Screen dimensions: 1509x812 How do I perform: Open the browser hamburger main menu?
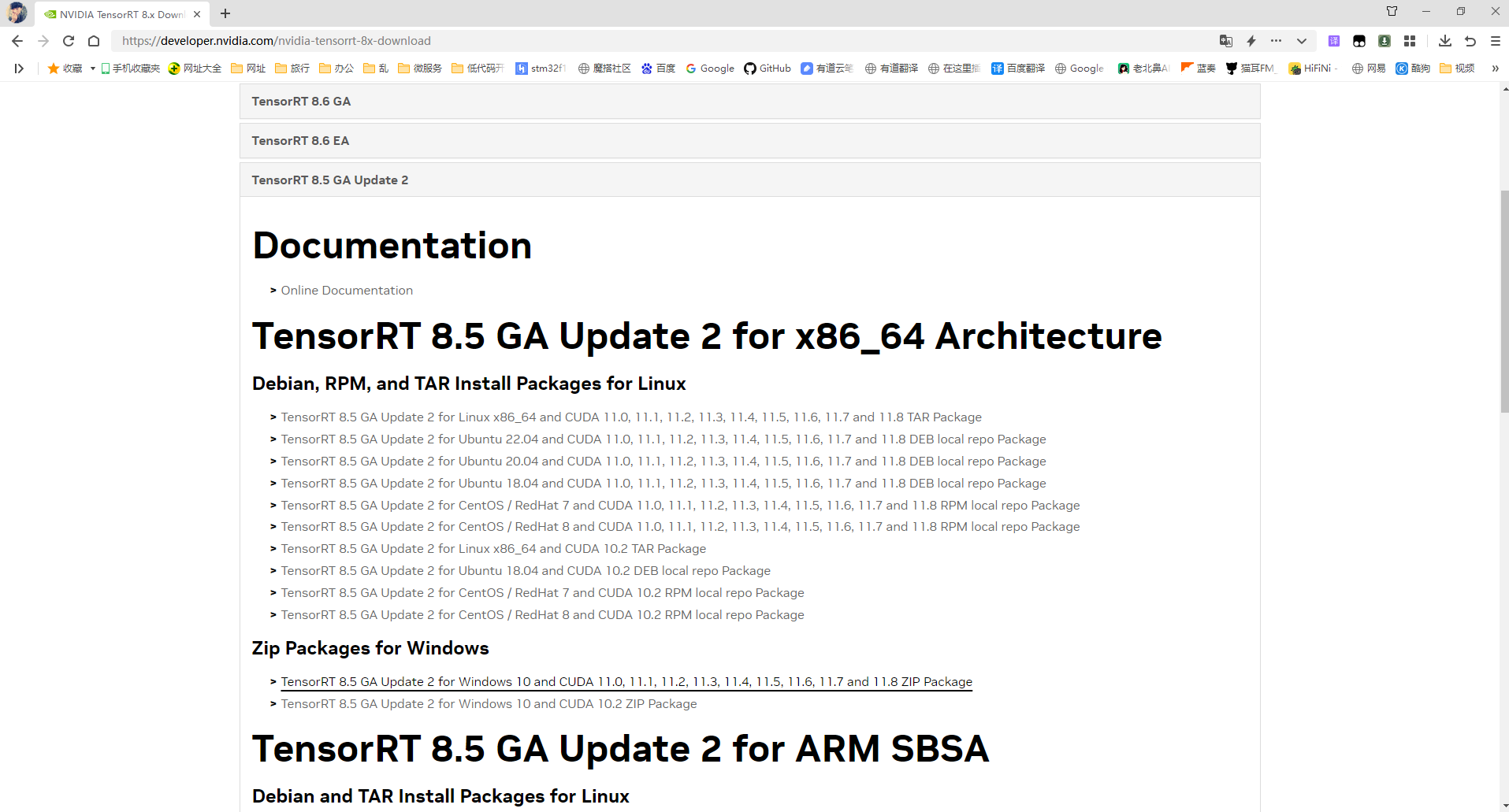pyautogui.click(x=1495, y=41)
